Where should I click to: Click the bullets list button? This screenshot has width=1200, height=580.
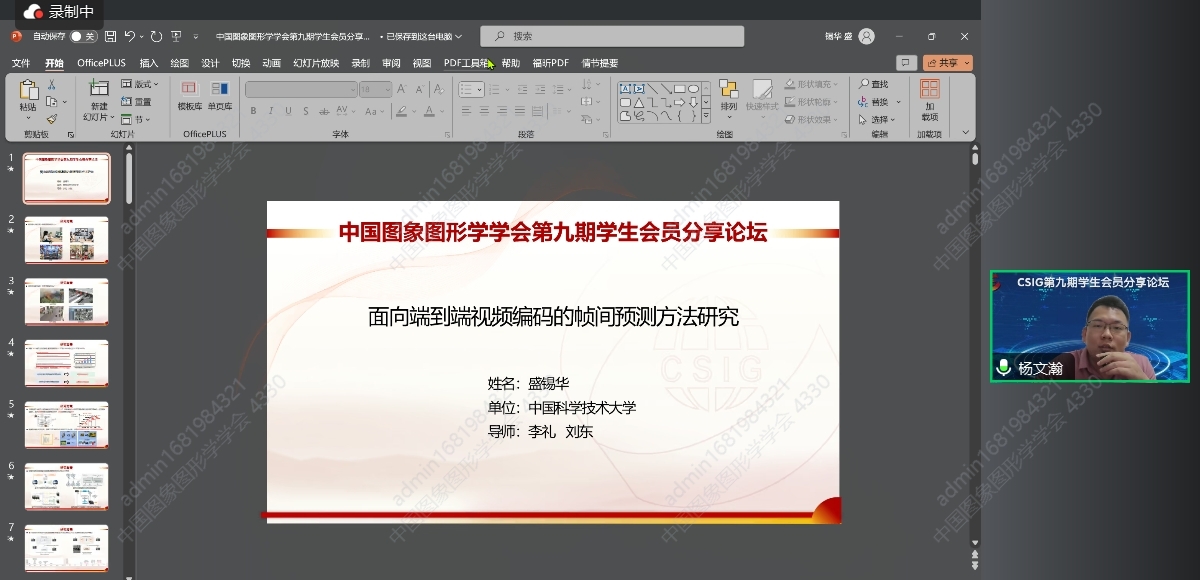(467, 89)
